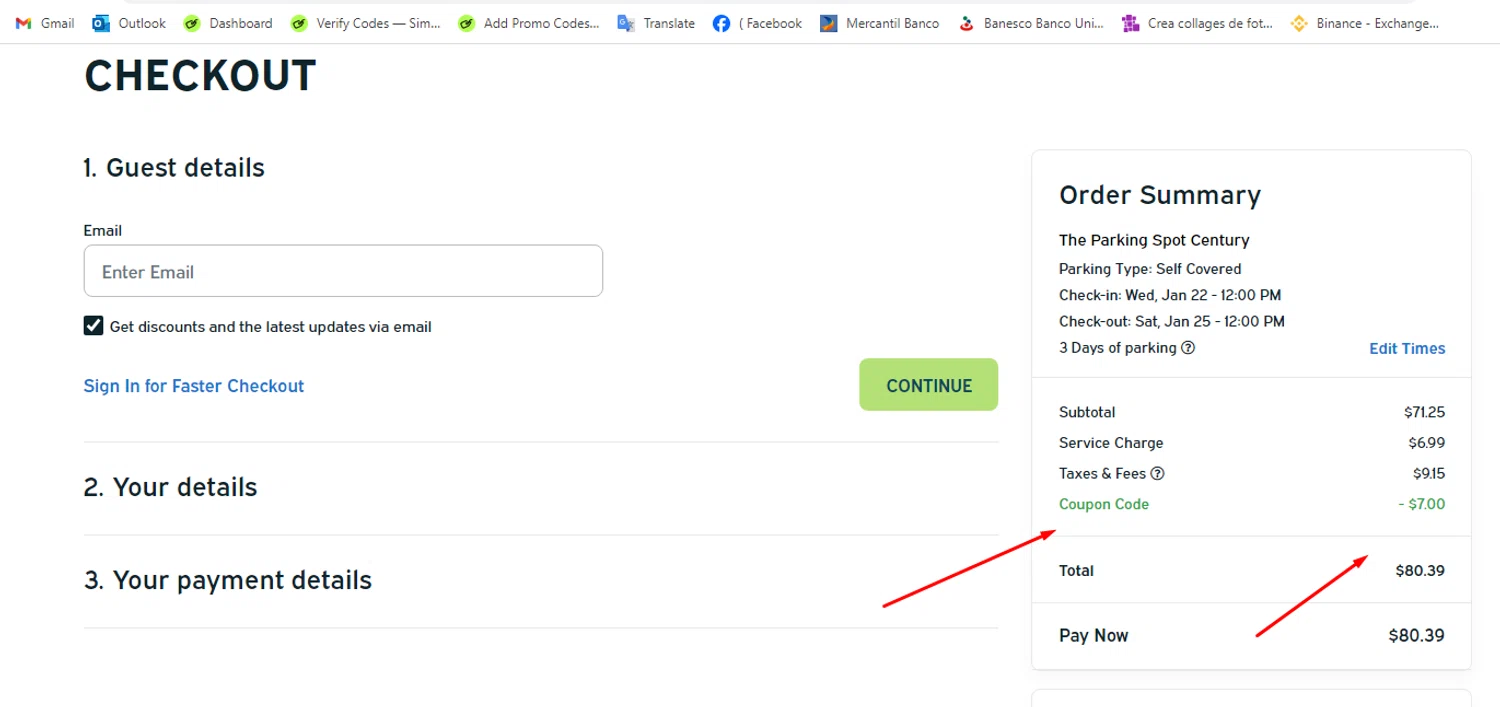Click the CHECKOUT page heading
The image size is (1500, 707).
point(200,76)
